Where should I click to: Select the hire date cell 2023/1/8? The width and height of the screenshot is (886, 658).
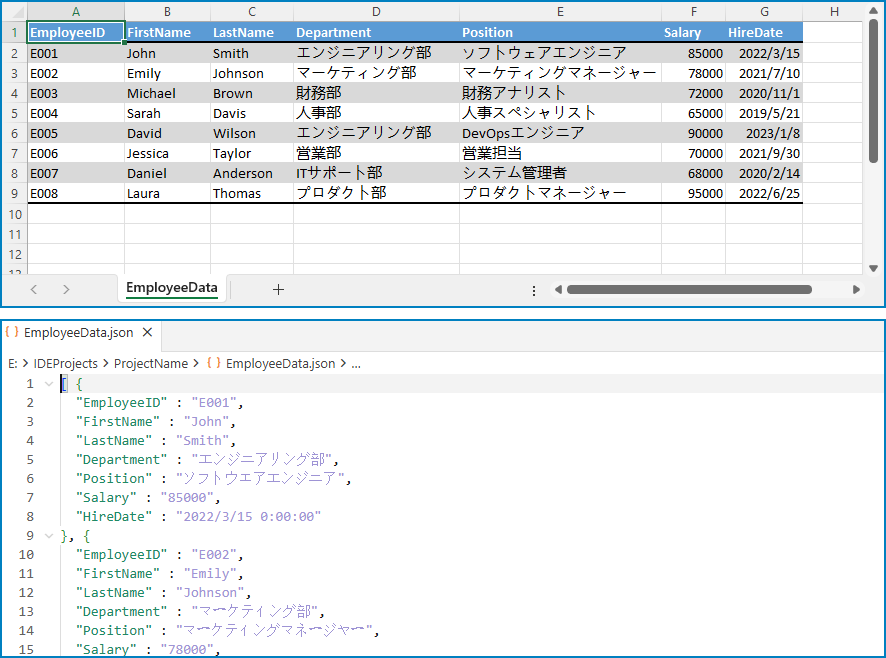point(764,133)
